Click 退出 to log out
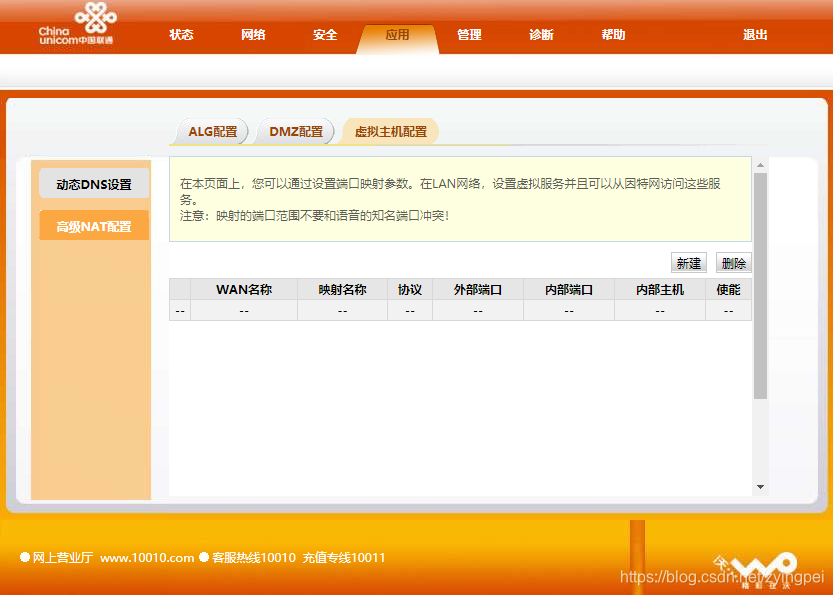Screen dimensions: 834x596 pyautogui.click(x=755, y=35)
